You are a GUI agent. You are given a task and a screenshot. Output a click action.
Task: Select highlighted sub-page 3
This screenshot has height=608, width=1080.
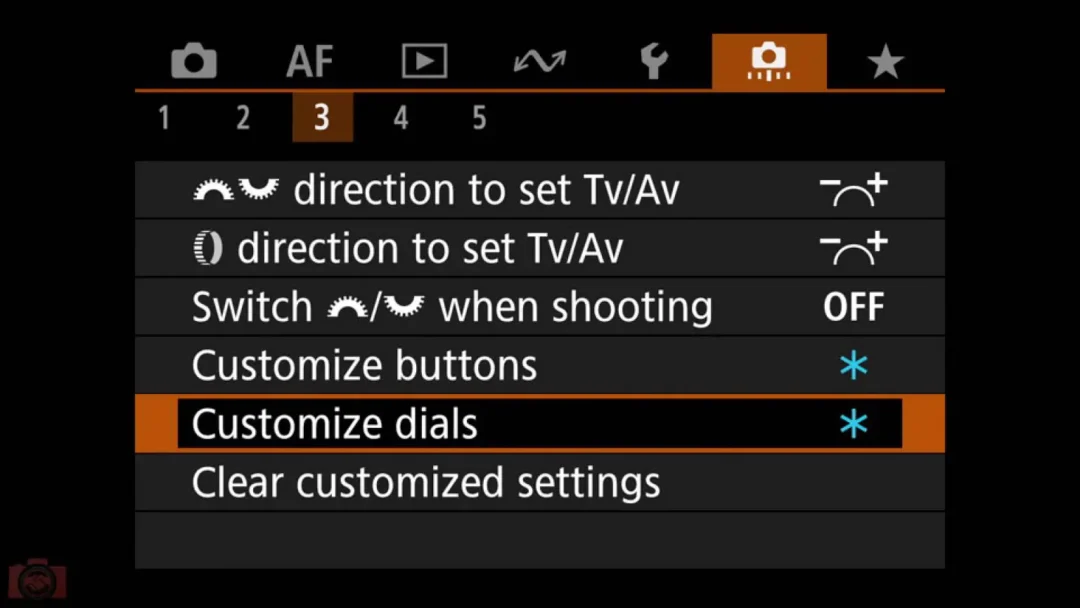322,118
